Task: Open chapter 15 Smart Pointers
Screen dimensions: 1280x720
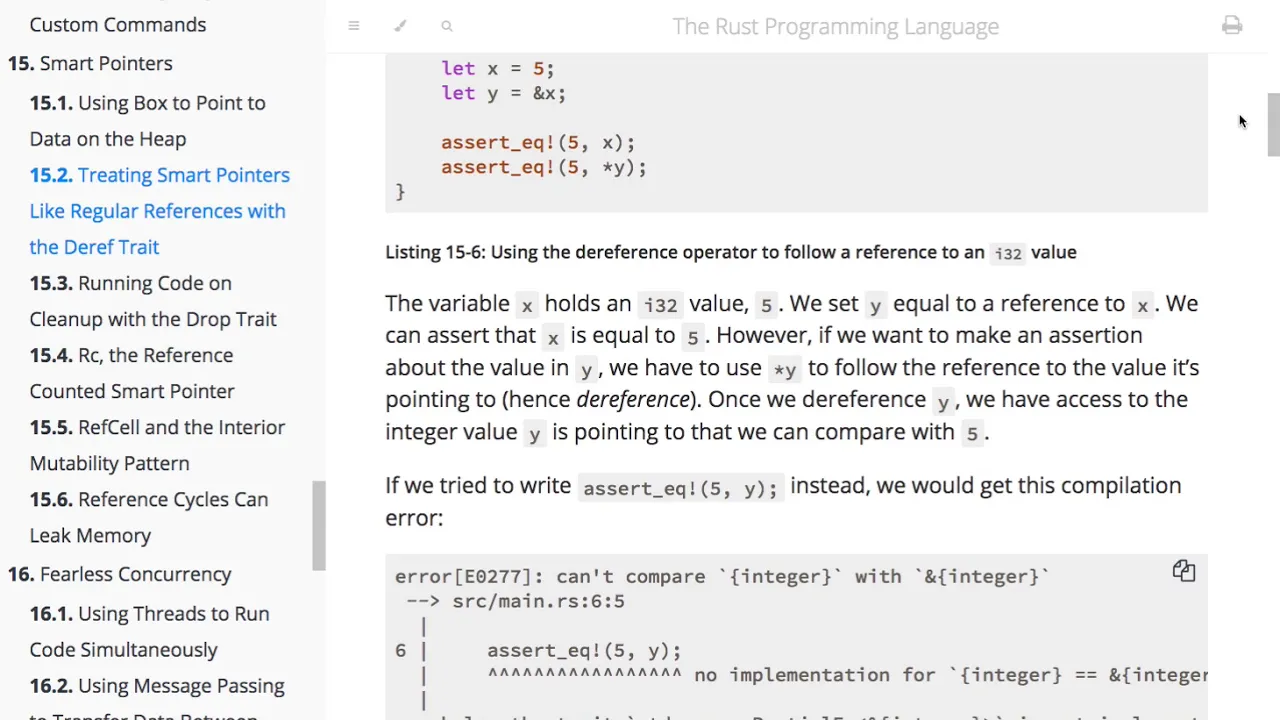Action: [x=90, y=63]
